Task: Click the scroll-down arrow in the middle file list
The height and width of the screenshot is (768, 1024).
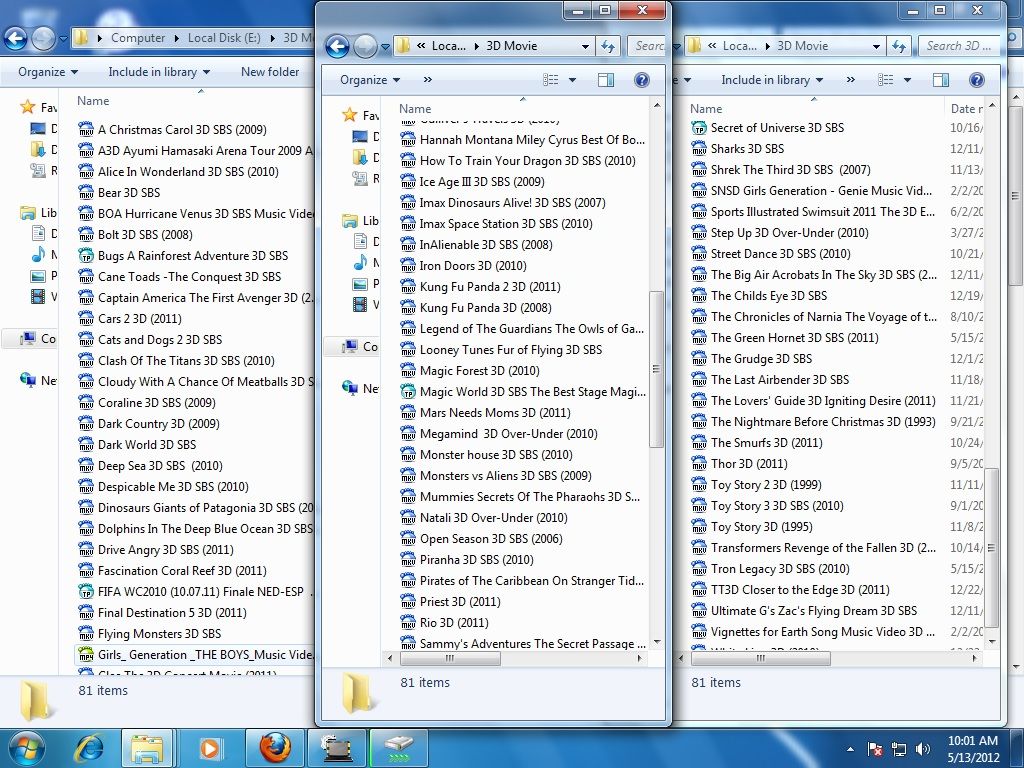Action: pos(657,642)
